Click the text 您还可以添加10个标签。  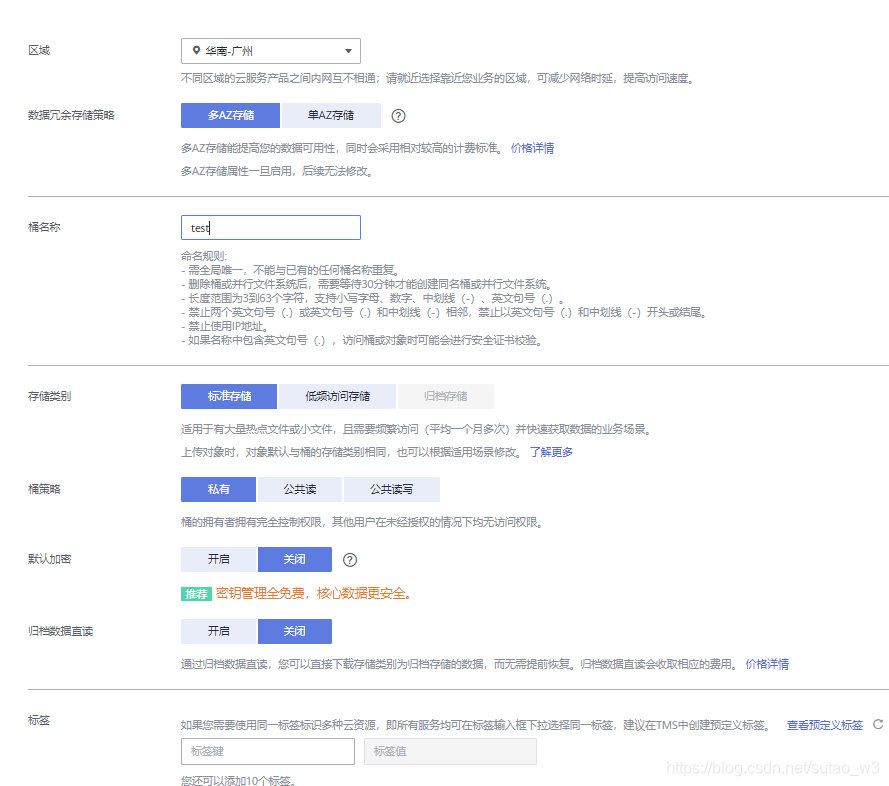coord(238,780)
